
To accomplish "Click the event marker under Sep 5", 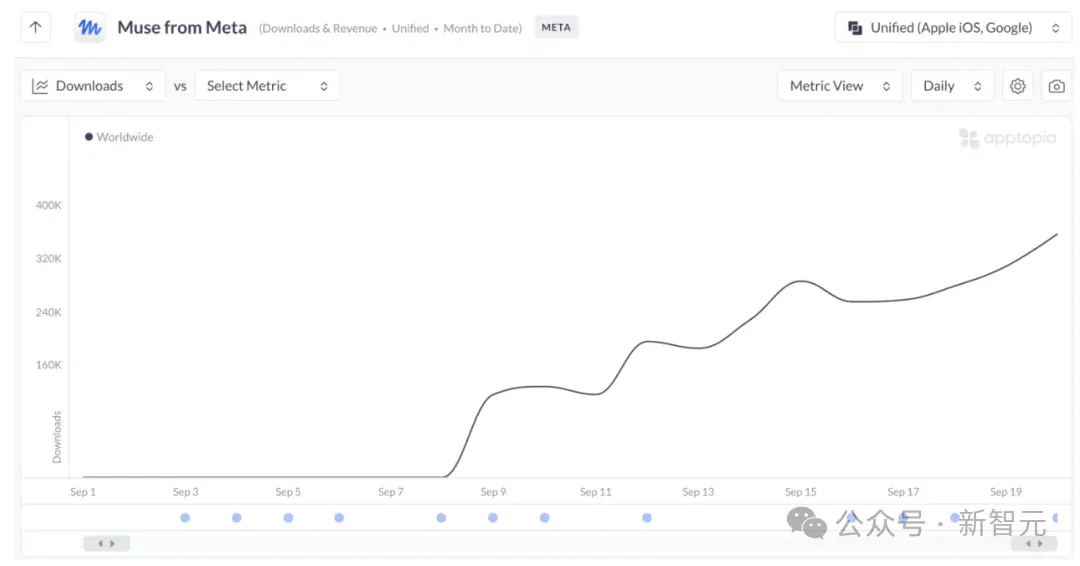I will tap(288, 518).
